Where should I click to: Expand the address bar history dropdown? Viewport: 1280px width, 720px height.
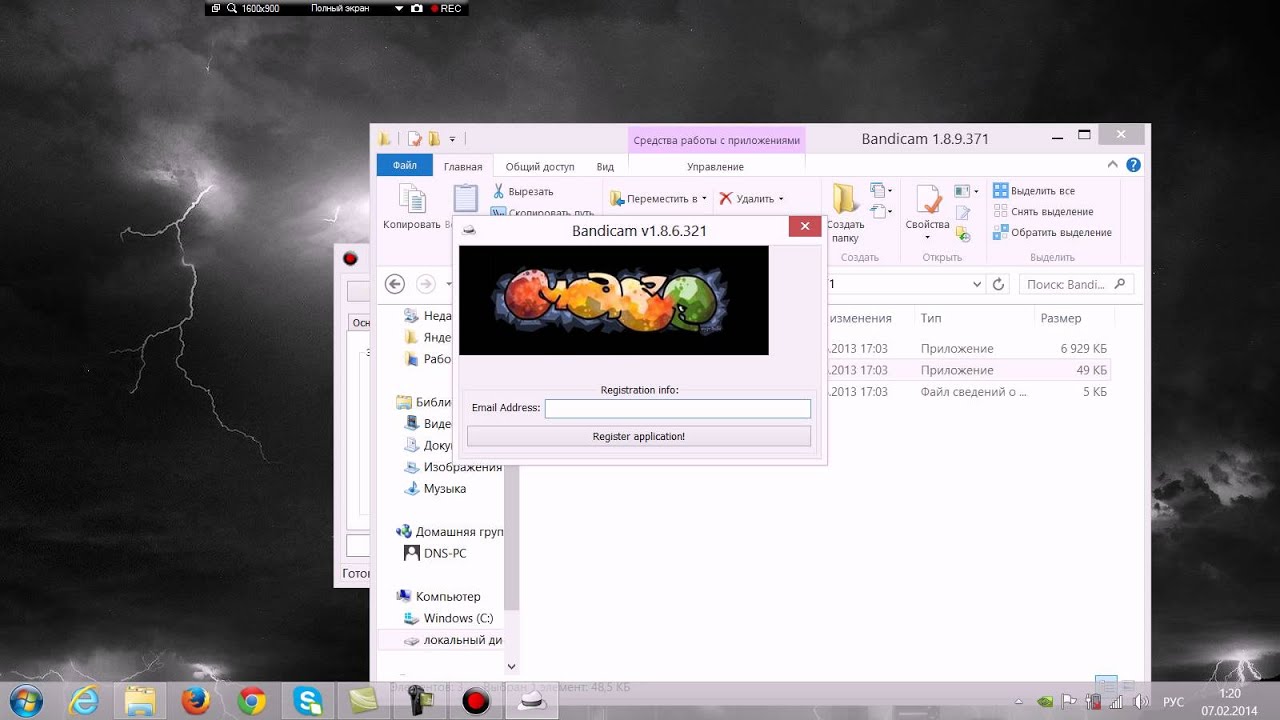point(977,285)
